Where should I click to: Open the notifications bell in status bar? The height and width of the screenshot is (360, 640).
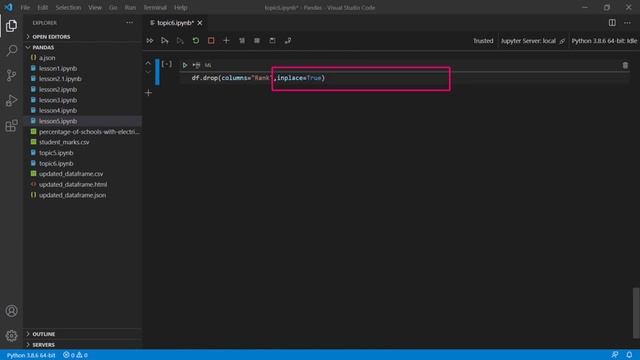629,355
